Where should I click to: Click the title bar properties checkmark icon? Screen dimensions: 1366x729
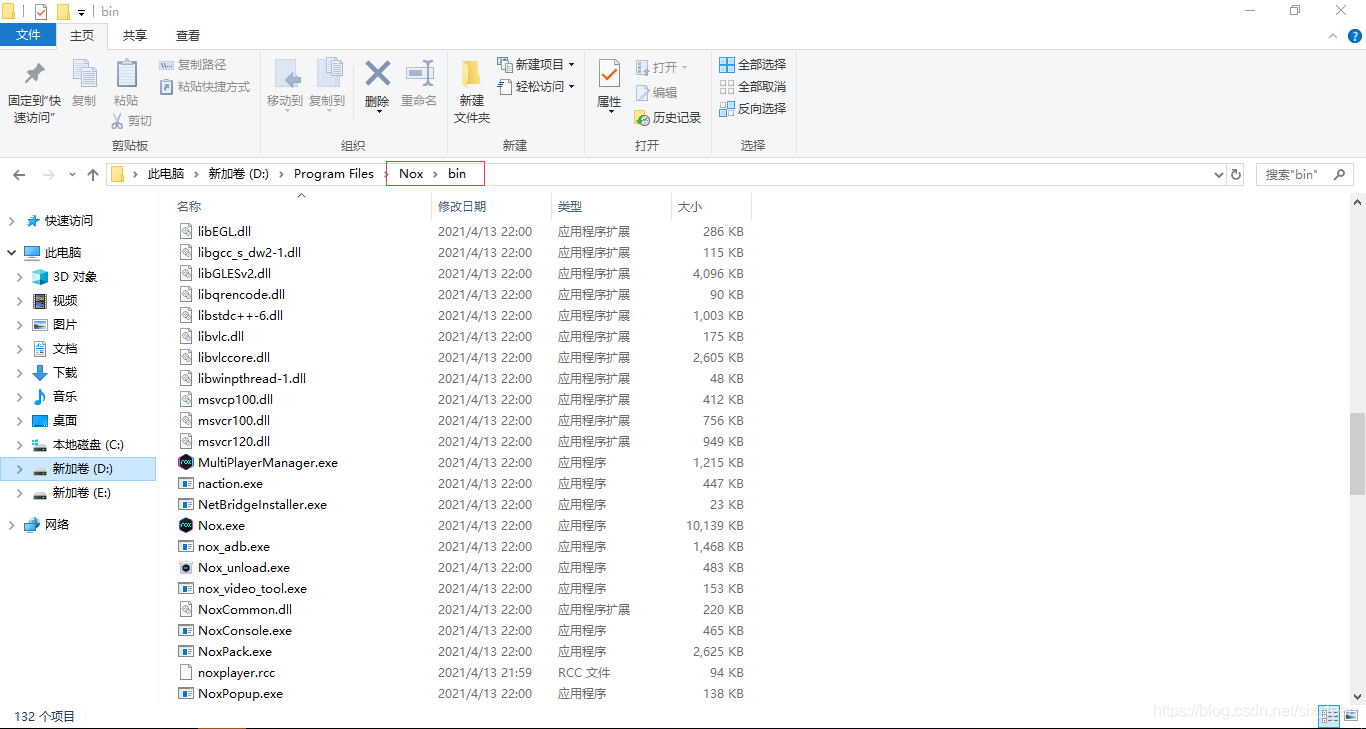pos(41,12)
